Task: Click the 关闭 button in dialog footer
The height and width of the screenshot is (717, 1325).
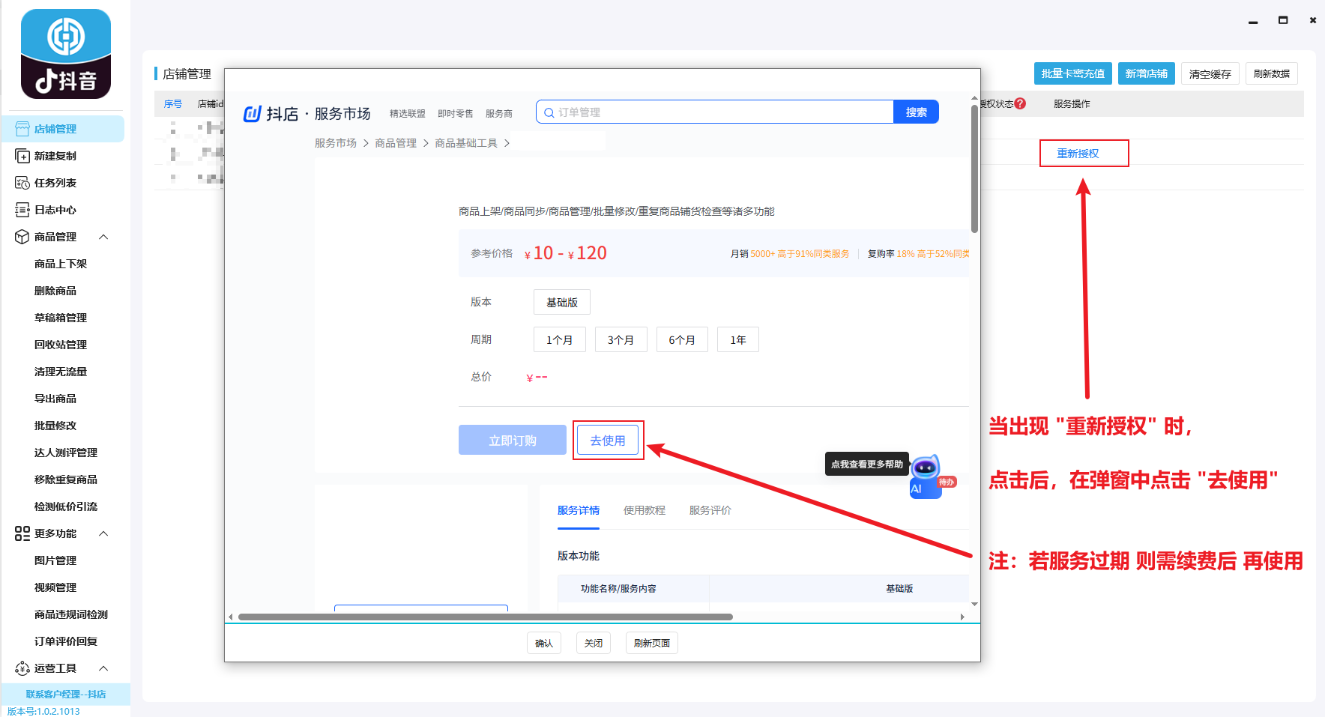Action: [593, 643]
